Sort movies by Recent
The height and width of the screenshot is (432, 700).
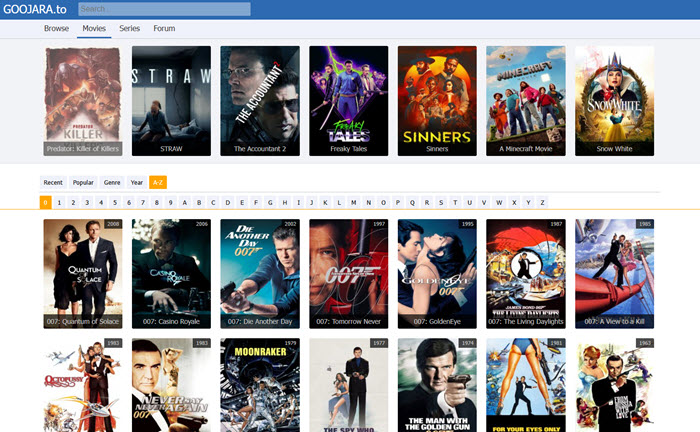coord(53,183)
